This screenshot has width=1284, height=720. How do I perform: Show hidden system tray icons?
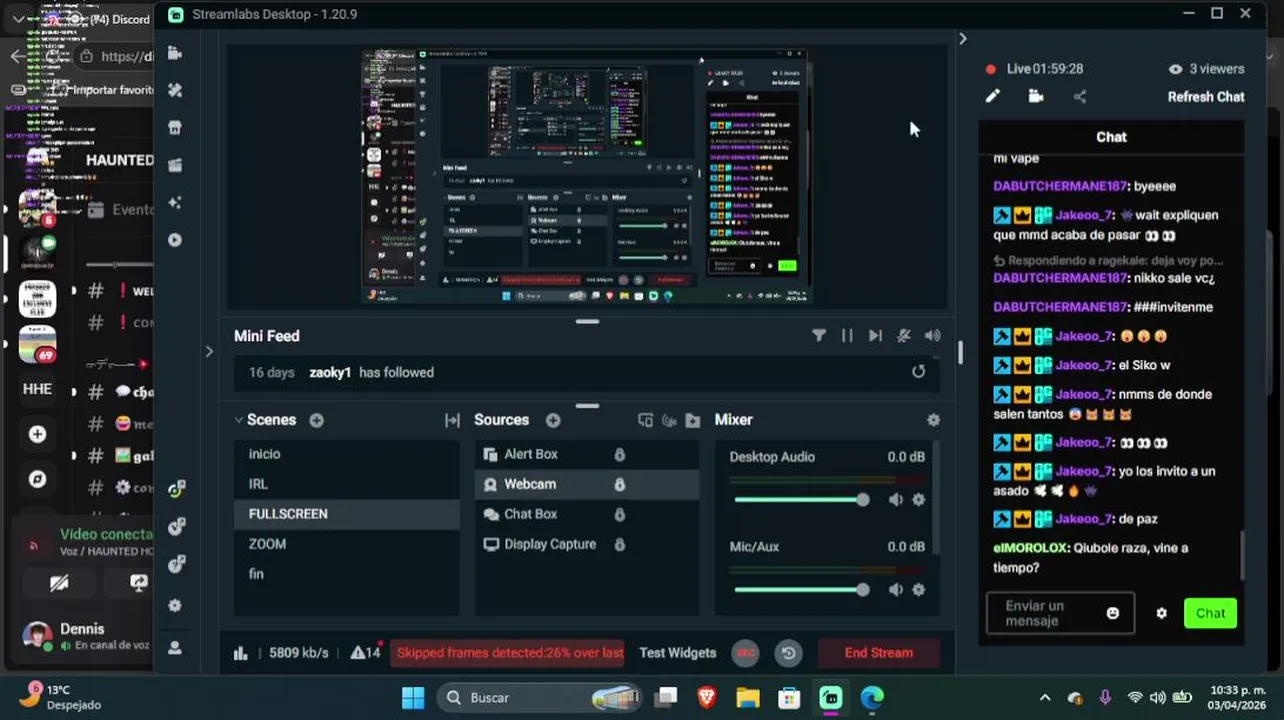(x=1045, y=698)
